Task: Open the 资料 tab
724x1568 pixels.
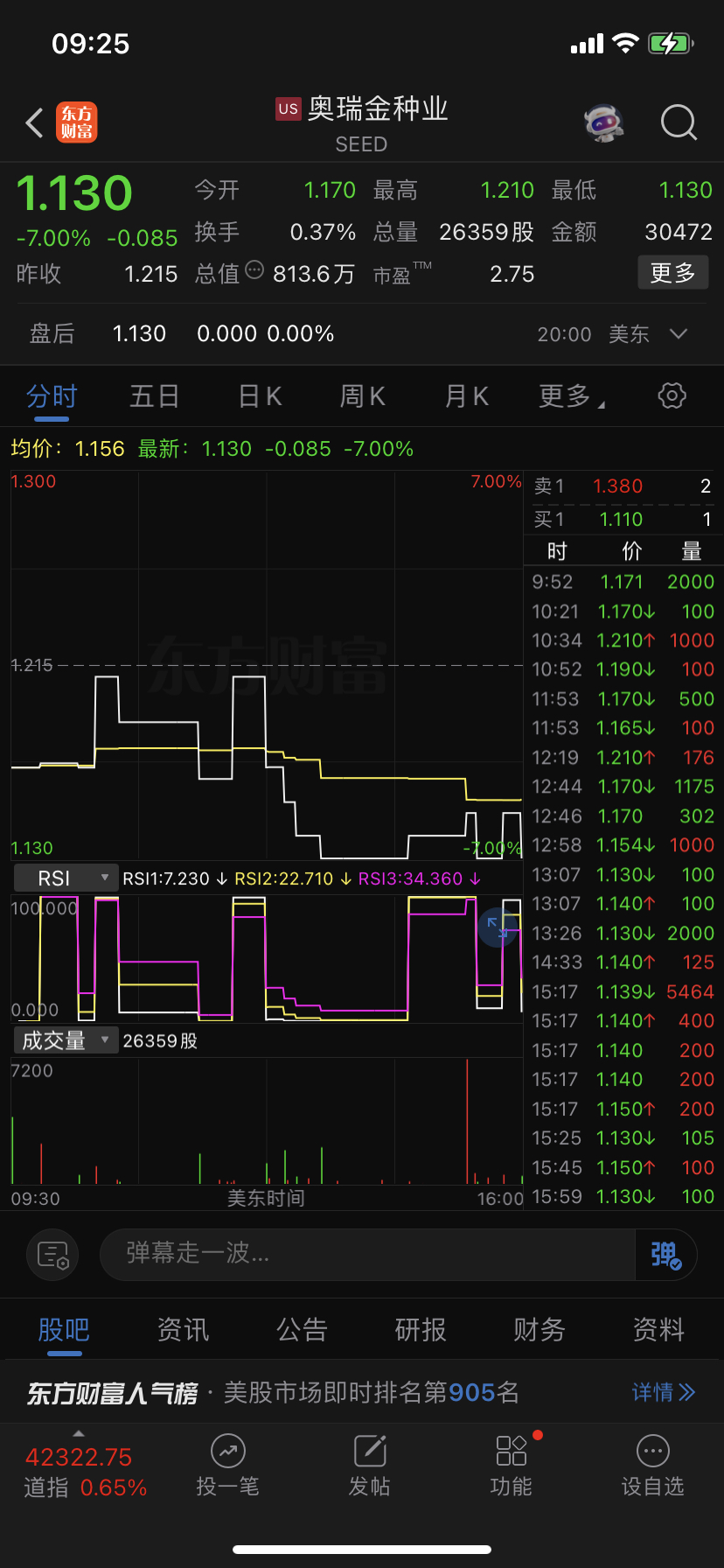Action: click(658, 1330)
